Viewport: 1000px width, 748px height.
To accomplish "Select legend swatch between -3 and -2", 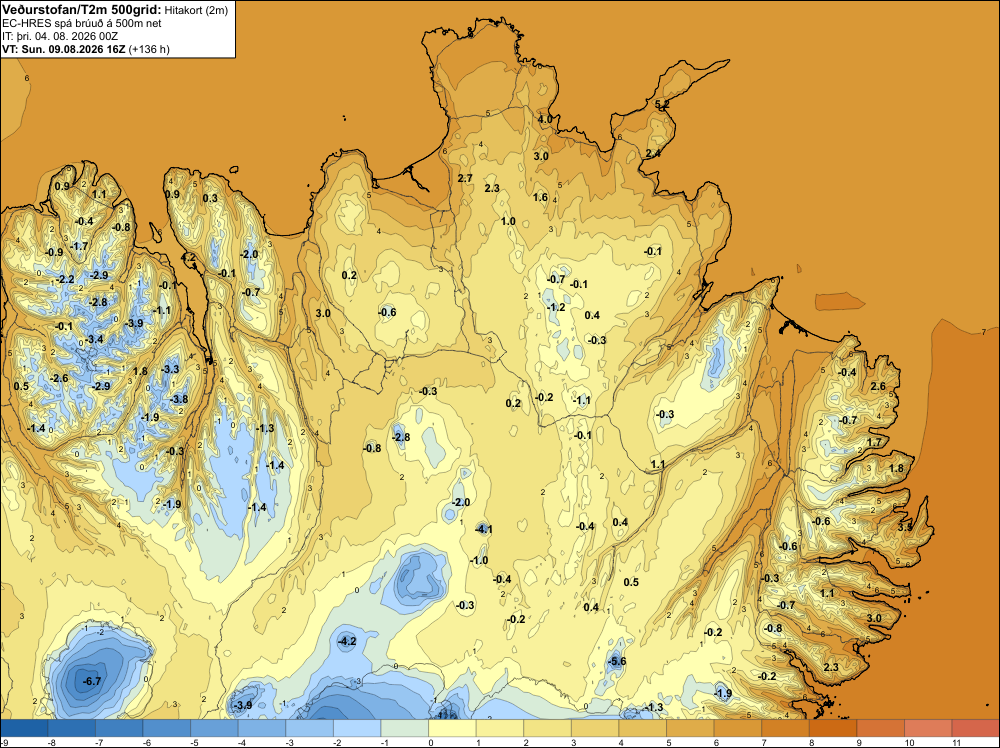I will pyautogui.click(x=309, y=728).
